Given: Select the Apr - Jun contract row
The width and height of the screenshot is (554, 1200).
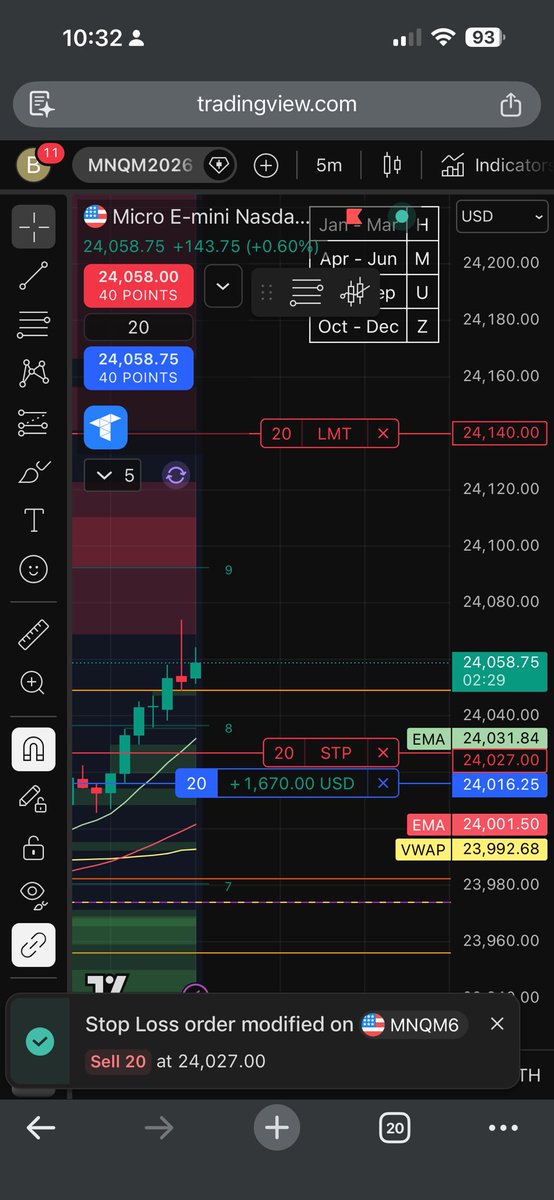Looking at the screenshot, I should [373, 259].
